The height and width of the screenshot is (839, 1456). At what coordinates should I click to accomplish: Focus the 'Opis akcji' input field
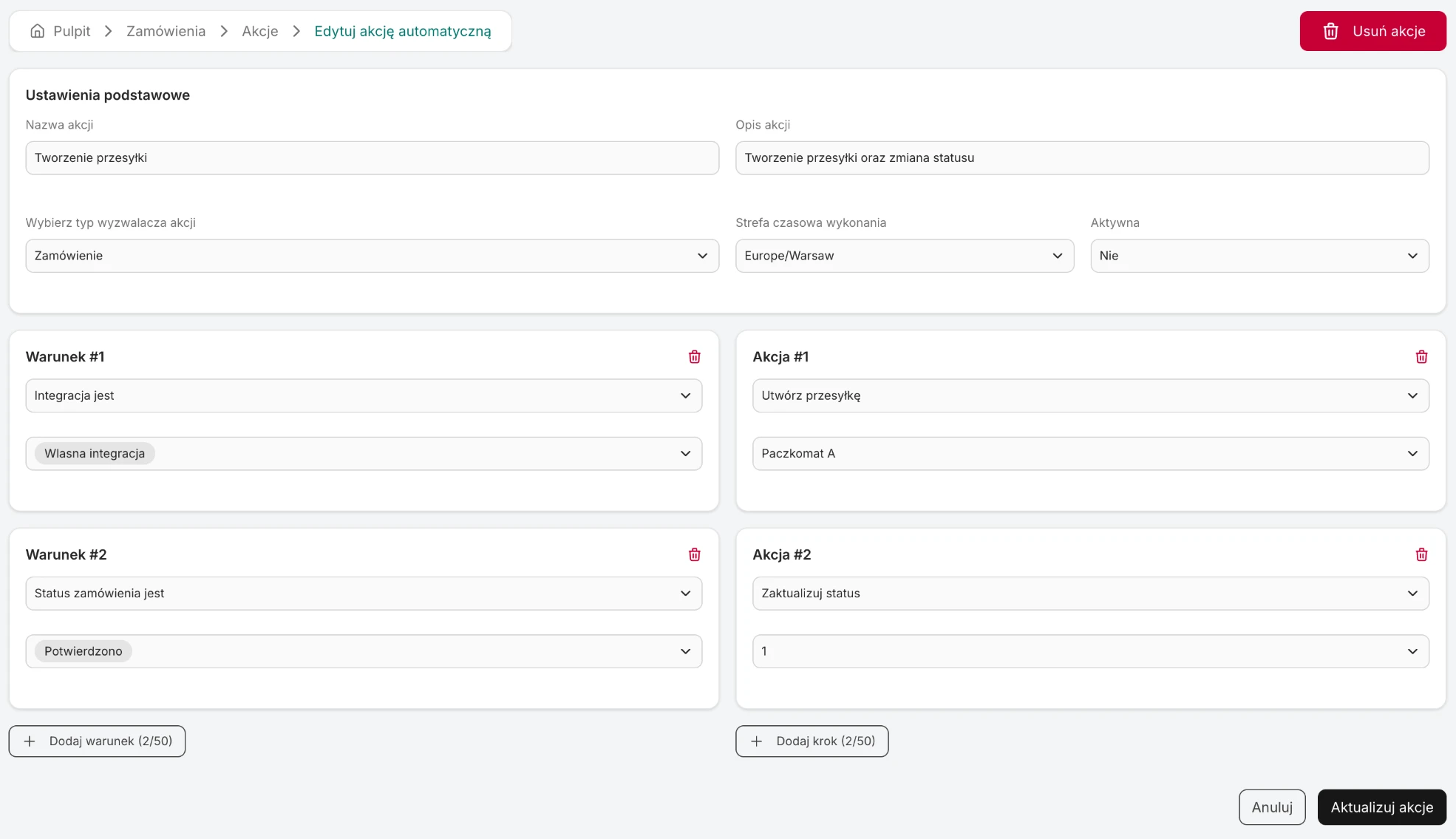(x=1082, y=158)
